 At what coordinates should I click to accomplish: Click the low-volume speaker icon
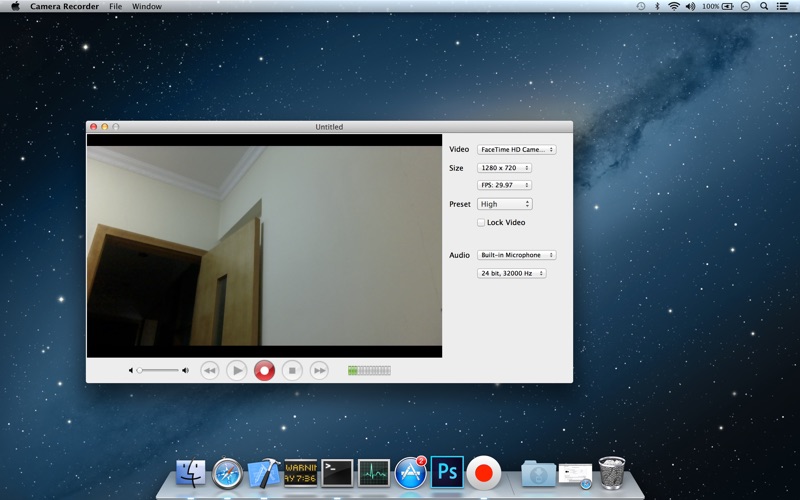pyautogui.click(x=131, y=370)
